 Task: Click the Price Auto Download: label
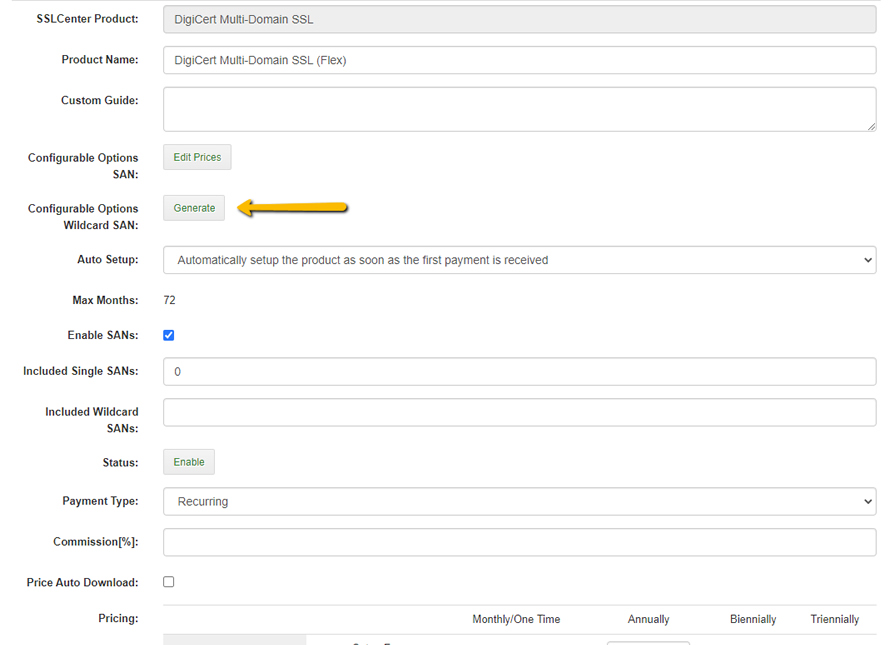click(82, 582)
